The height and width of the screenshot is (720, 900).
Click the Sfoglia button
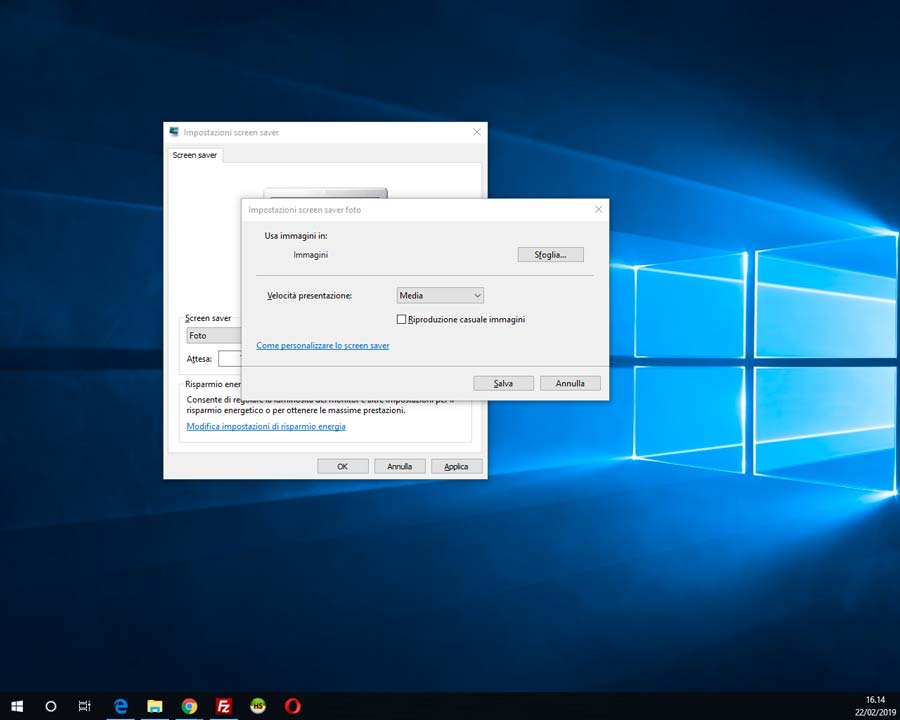click(550, 254)
